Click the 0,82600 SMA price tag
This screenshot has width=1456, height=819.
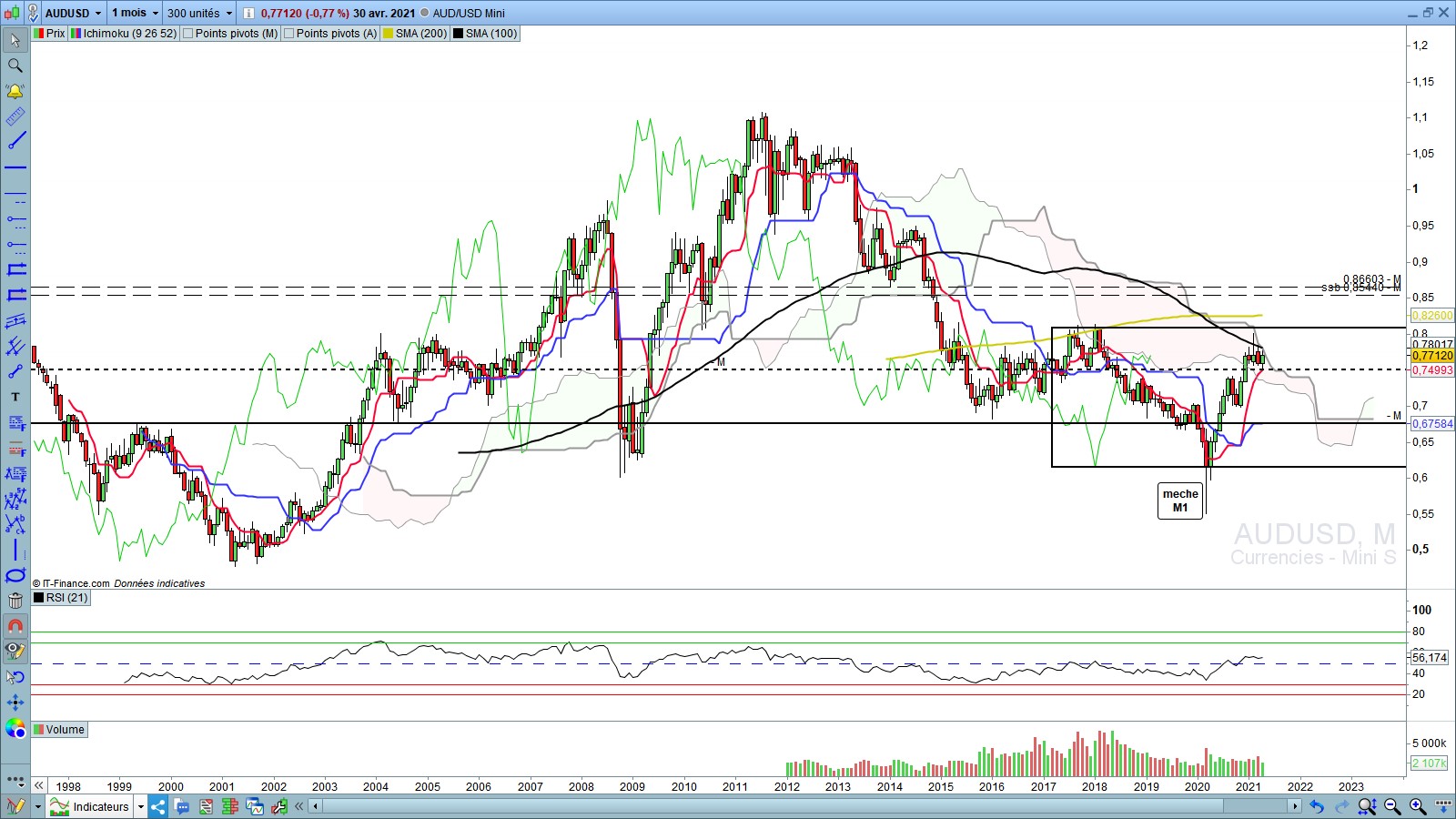pos(1431,316)
